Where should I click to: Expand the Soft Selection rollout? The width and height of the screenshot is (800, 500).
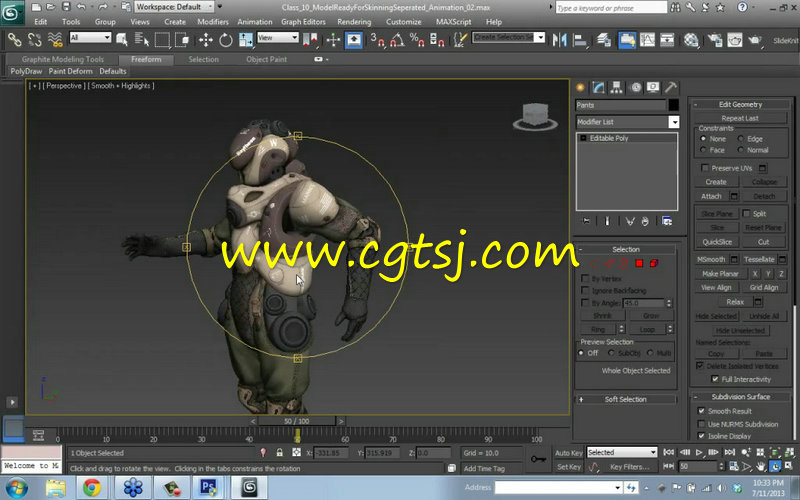[x=626, y=399]
